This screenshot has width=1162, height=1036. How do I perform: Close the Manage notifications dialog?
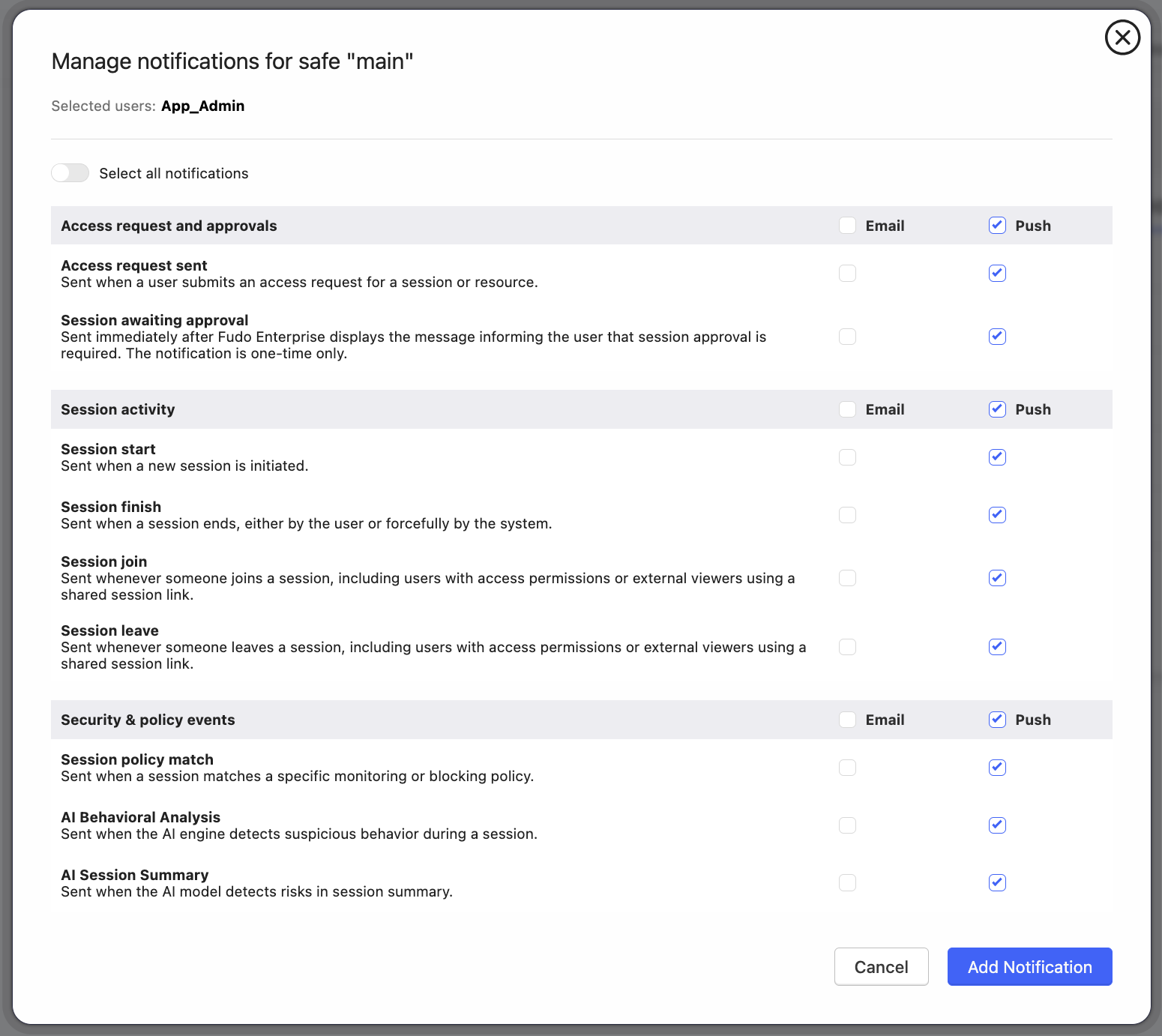point(1122,37)
